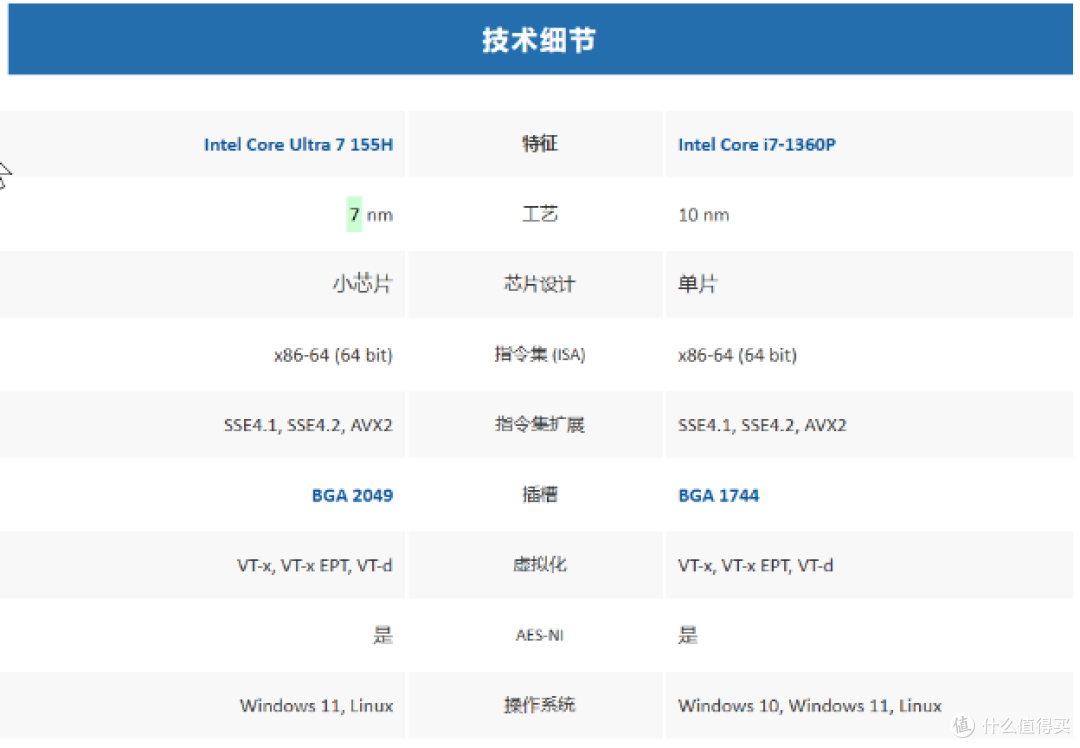The height and width of the screenshot is (748, 1080).
Task: Click the 指令集扩展 row label
Action: click(x=539, y=424)
